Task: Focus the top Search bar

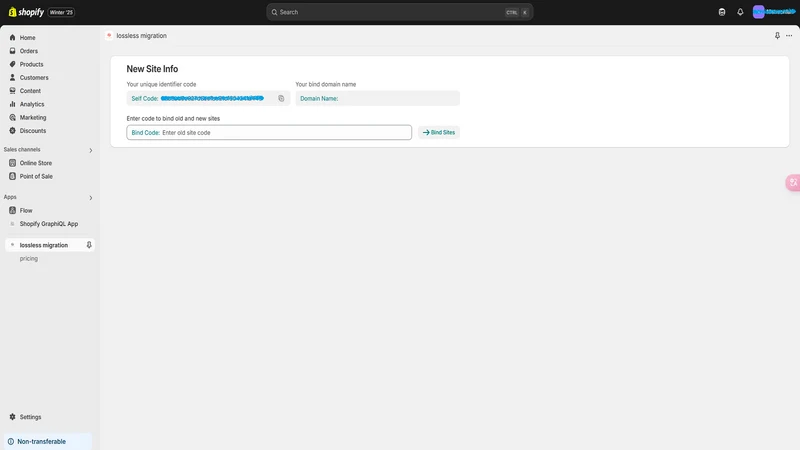Action: pyautogui.click(x=399, y=12)
